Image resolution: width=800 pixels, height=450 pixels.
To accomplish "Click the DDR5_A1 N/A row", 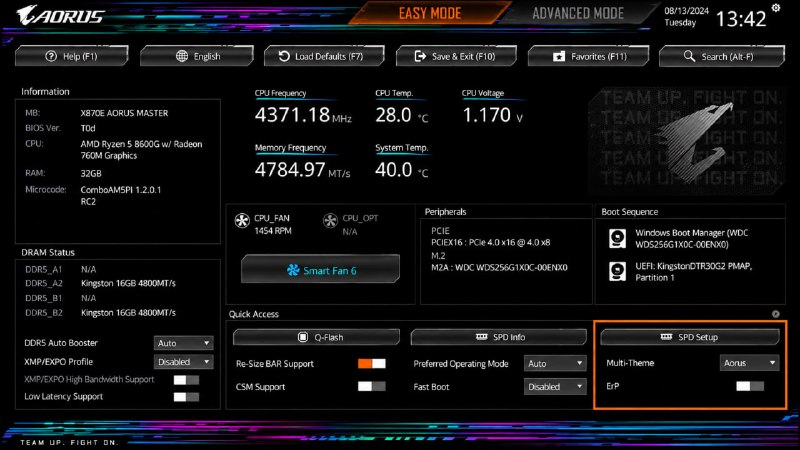I will point(61,269).
